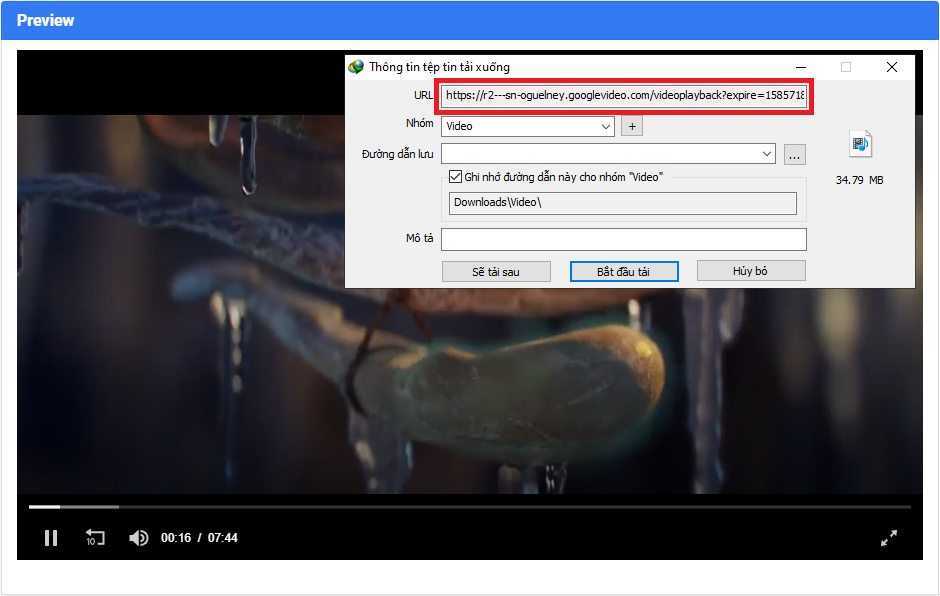This screenshot has width=940, height=596.
Task: Click the video file type icon
Action: click(860, 144)
